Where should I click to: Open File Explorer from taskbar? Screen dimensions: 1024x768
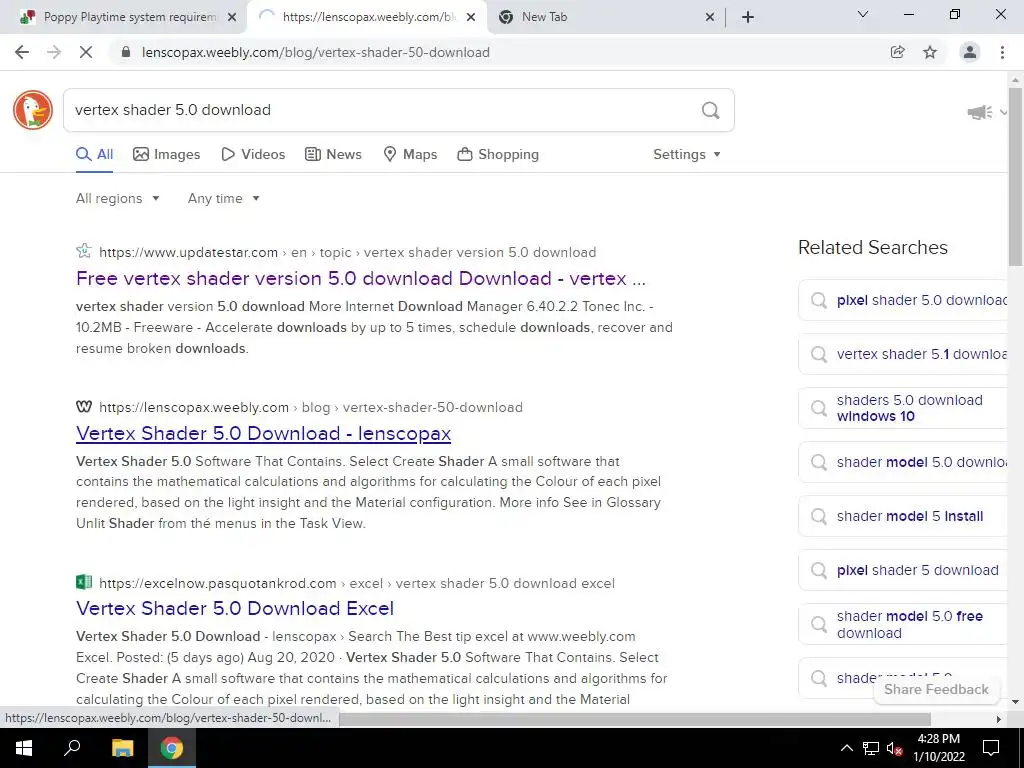pos(122,748)
